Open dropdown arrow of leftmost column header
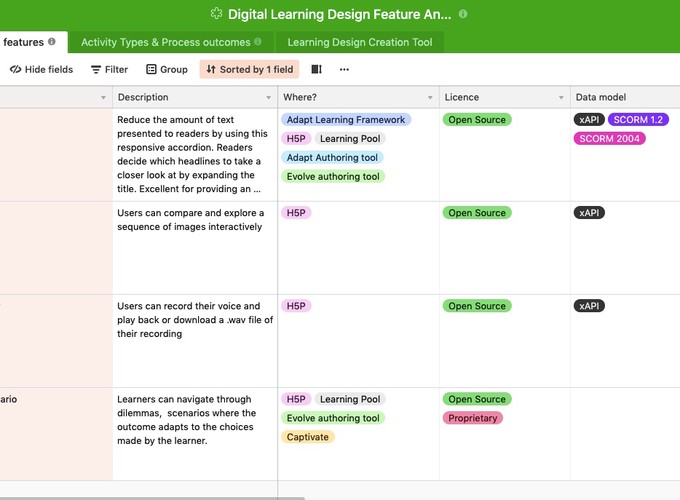The width and height of the screenshot is (680, 500). (x=103, y=98)
